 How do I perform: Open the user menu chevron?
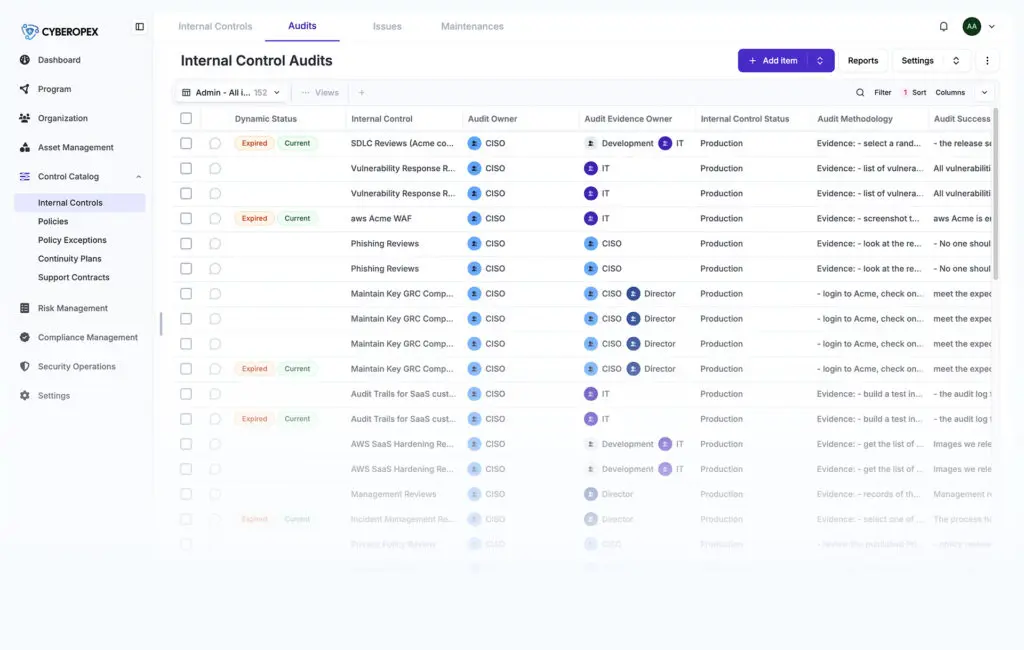[x=991, y=27]
